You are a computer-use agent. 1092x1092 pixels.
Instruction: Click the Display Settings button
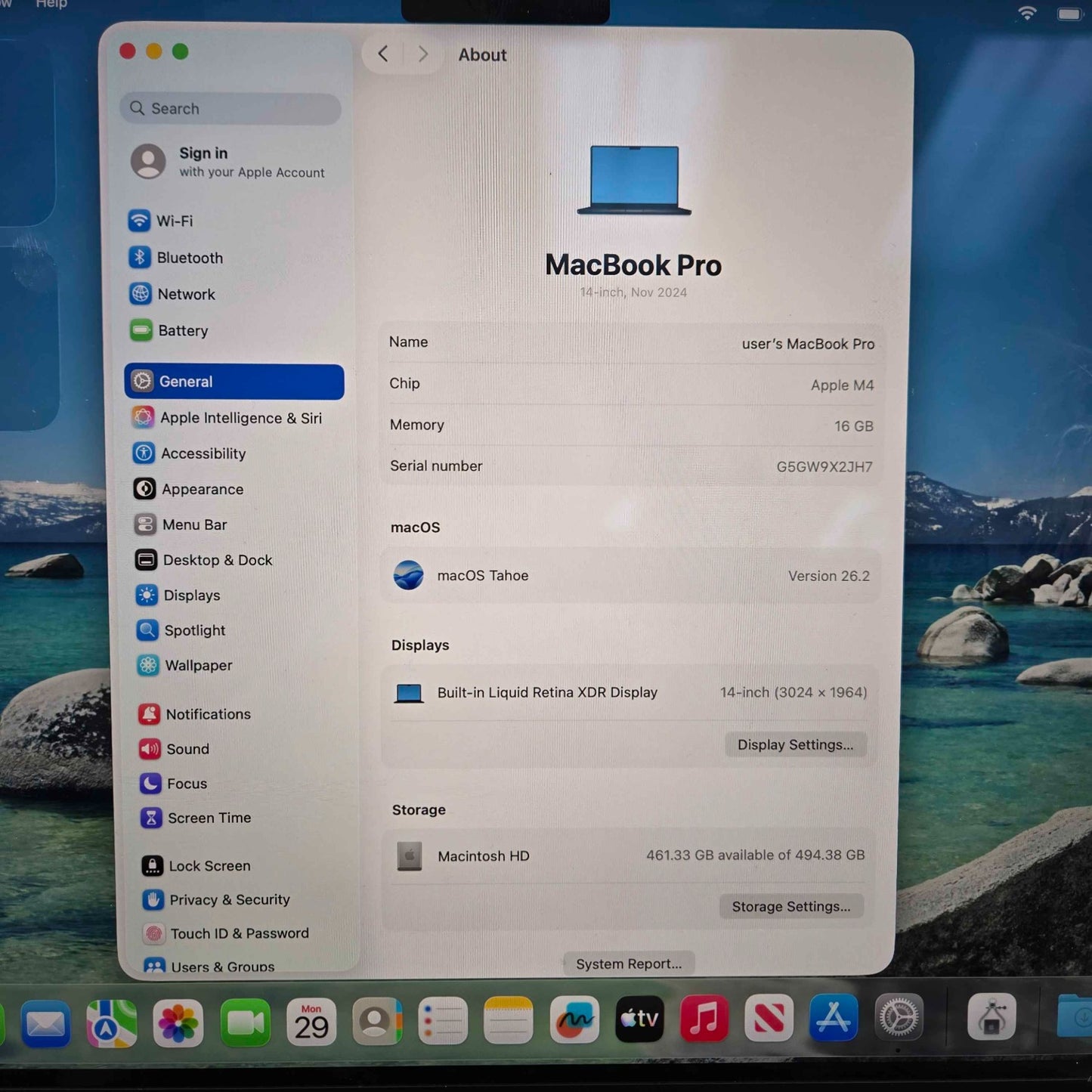pyautogui.click(x=795, y=744)
